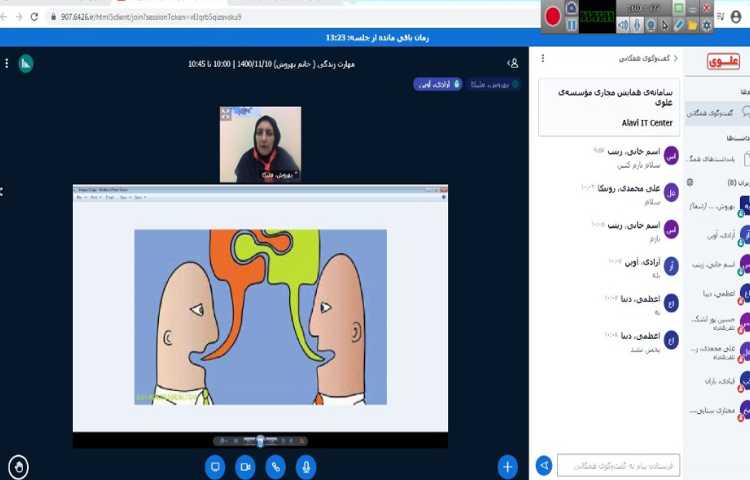Click the recorder pause button
This screenshot has height=480, width=750.
[x=573, y=25]
